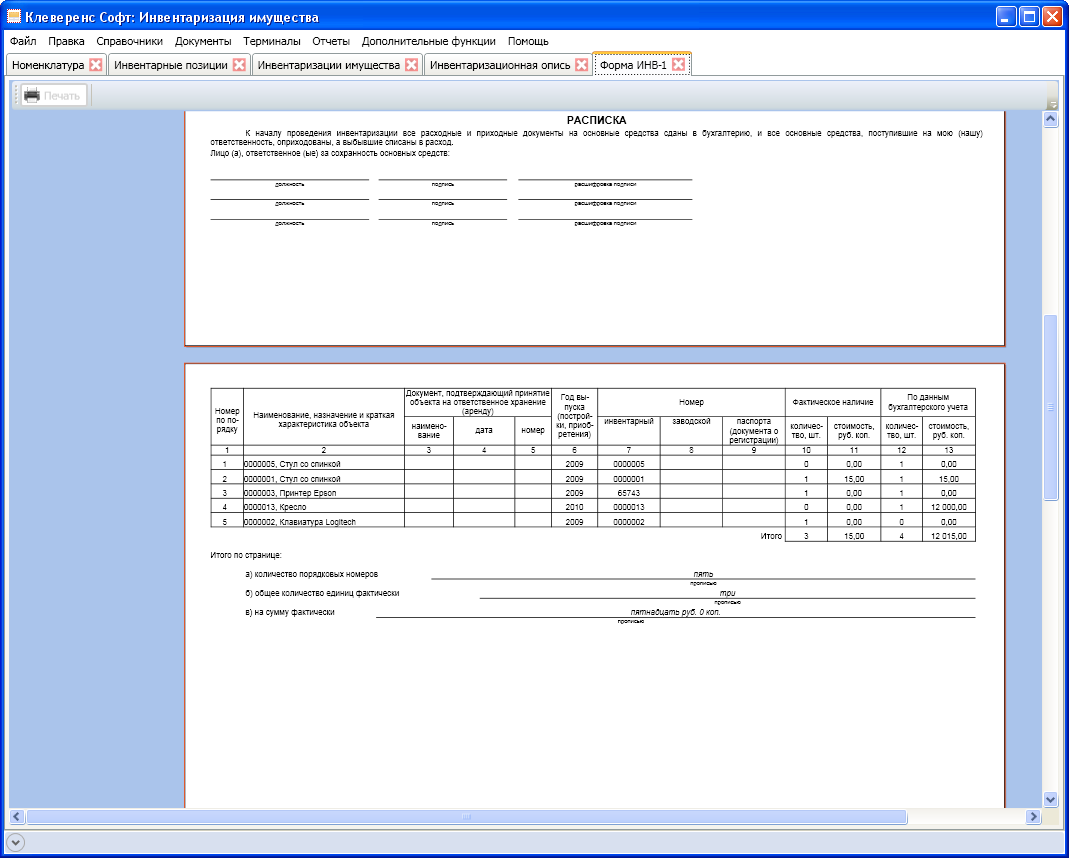
Task: Click the horizontal scrollbar thumb
Action: coord(466,816)
